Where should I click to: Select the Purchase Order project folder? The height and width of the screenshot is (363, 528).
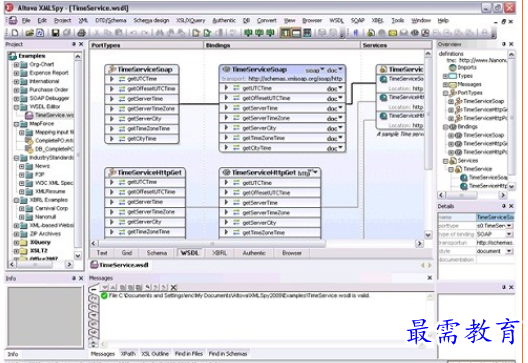click(x=48, y=90)
